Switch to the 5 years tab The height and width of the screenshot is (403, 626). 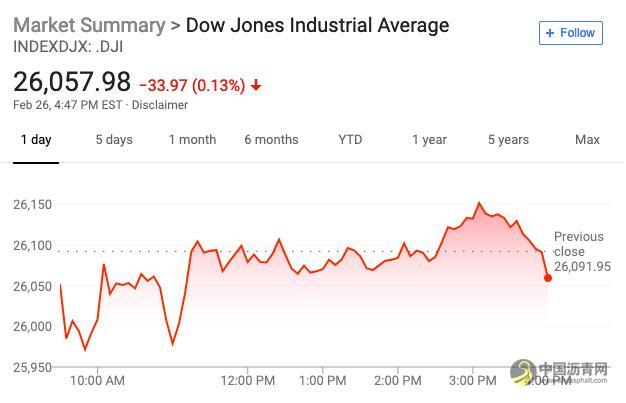[508, 140]
